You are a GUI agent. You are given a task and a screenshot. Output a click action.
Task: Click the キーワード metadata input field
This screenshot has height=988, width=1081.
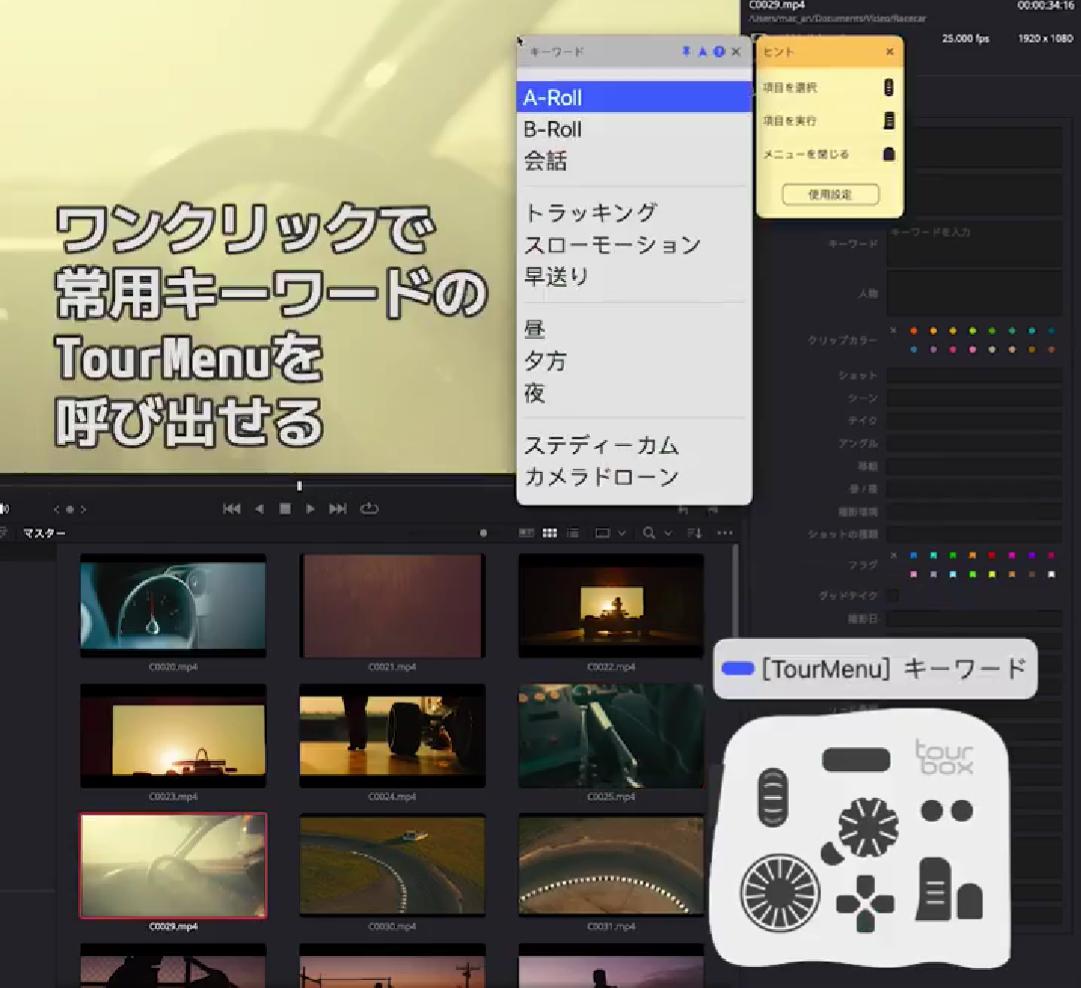click(x=974, y=244)
